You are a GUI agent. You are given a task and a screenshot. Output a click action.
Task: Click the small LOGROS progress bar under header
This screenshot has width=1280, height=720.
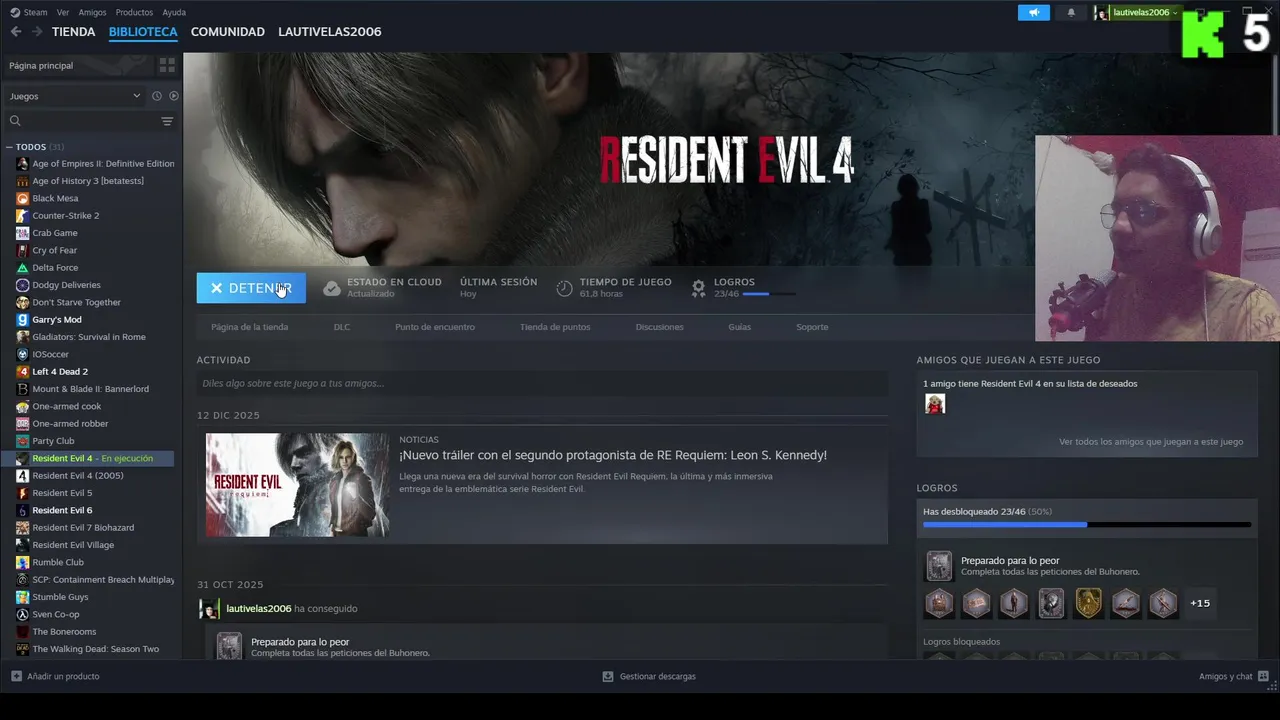[x=769, y=294]
